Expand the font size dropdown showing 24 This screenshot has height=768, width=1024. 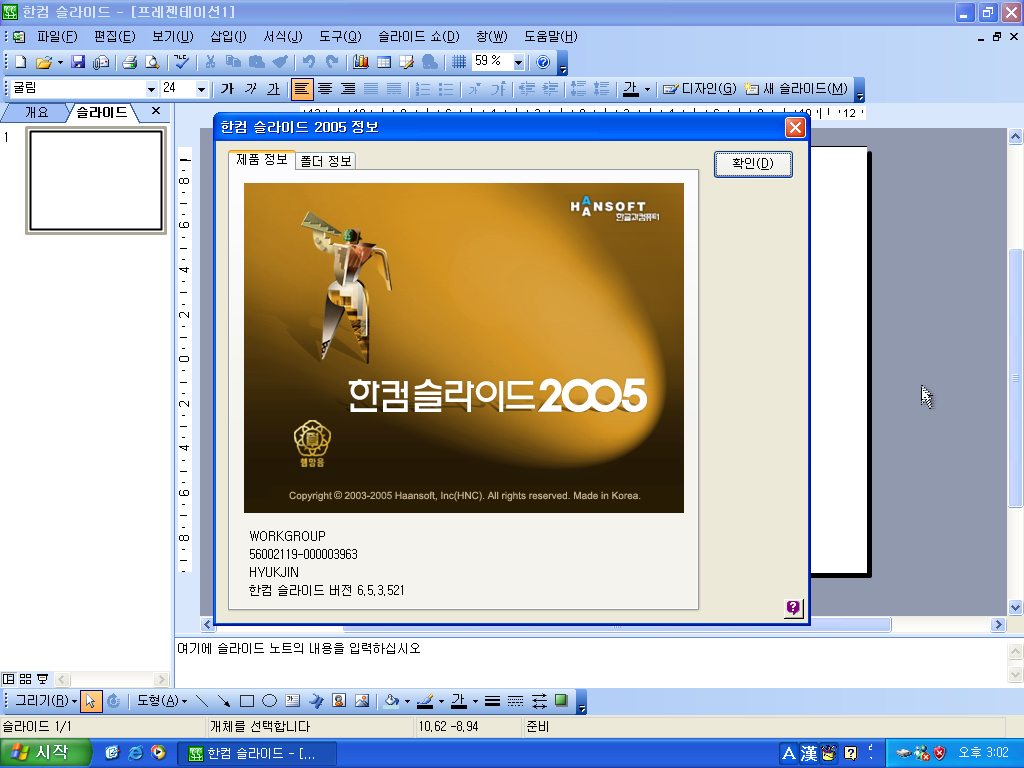[201, 88]
